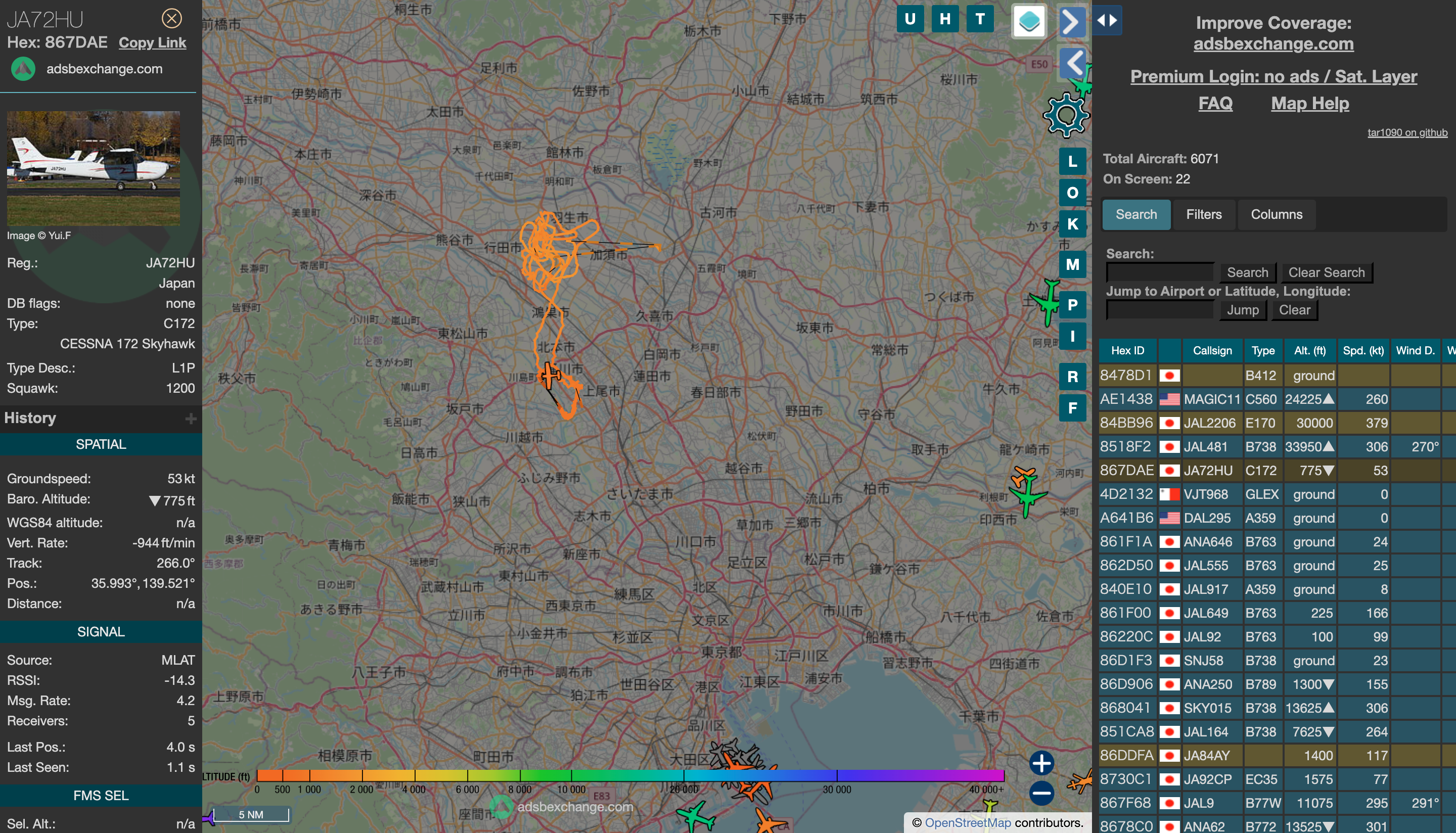
Task: Sort table by Callsign column
Action: tap(1212, 351)
